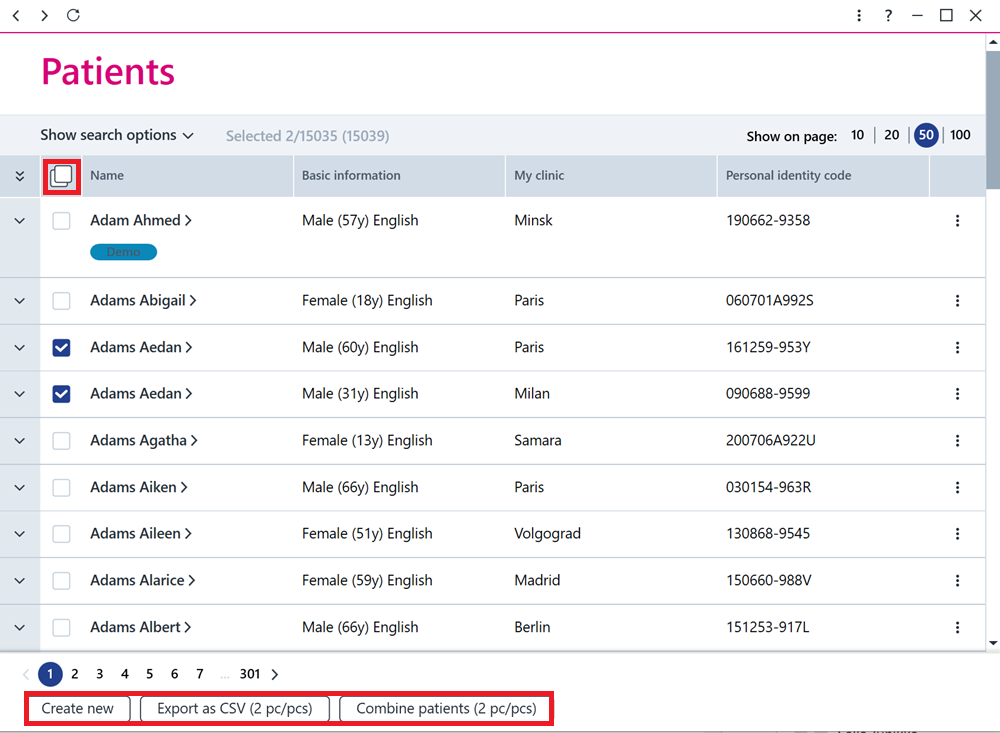Image resolution: width=1000 pixels, height=733 pixels.
Task: Go to next page with pagination arrow
Action: [x=275, y=674]
